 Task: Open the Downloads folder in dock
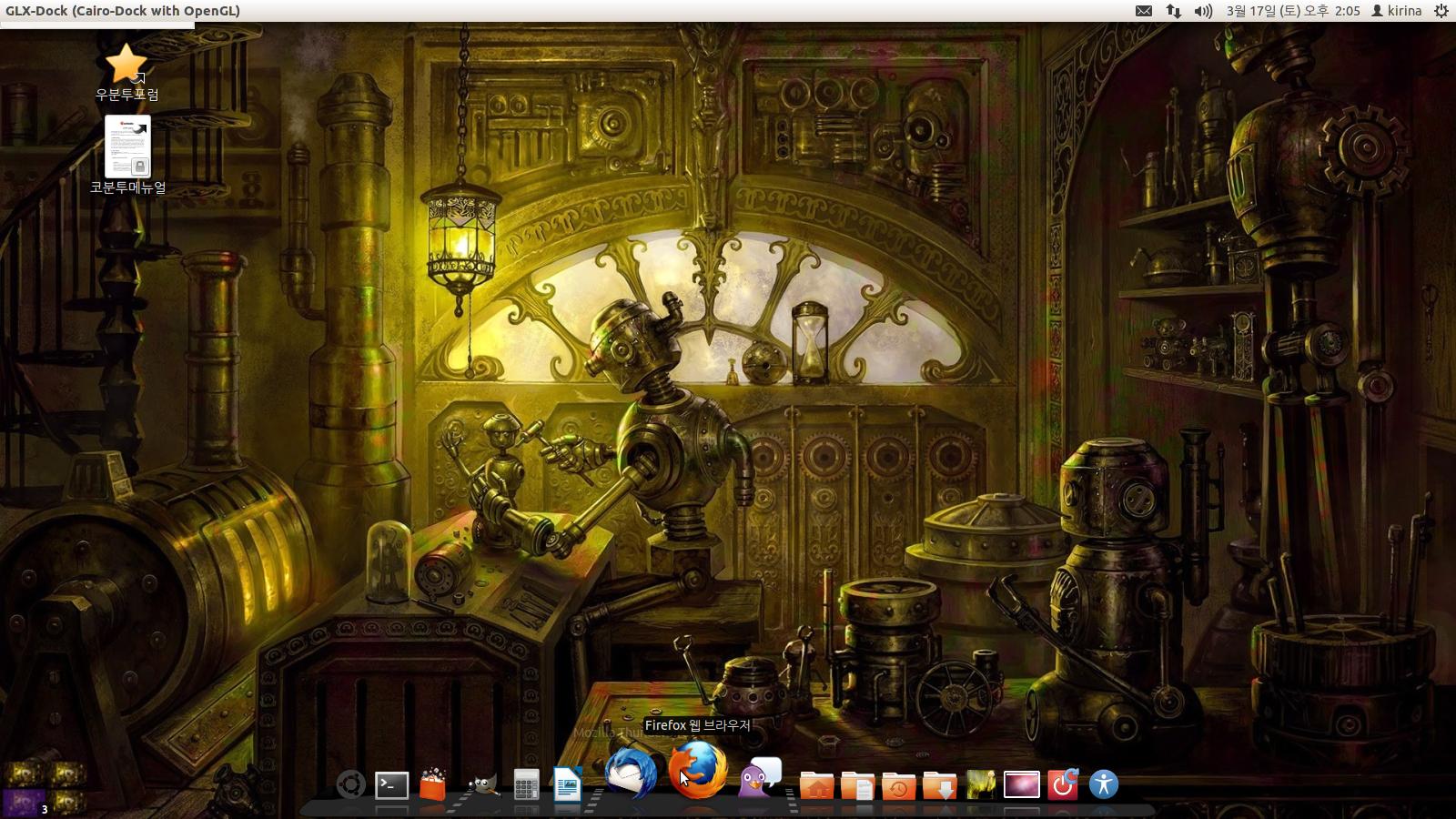pos(939,784)
